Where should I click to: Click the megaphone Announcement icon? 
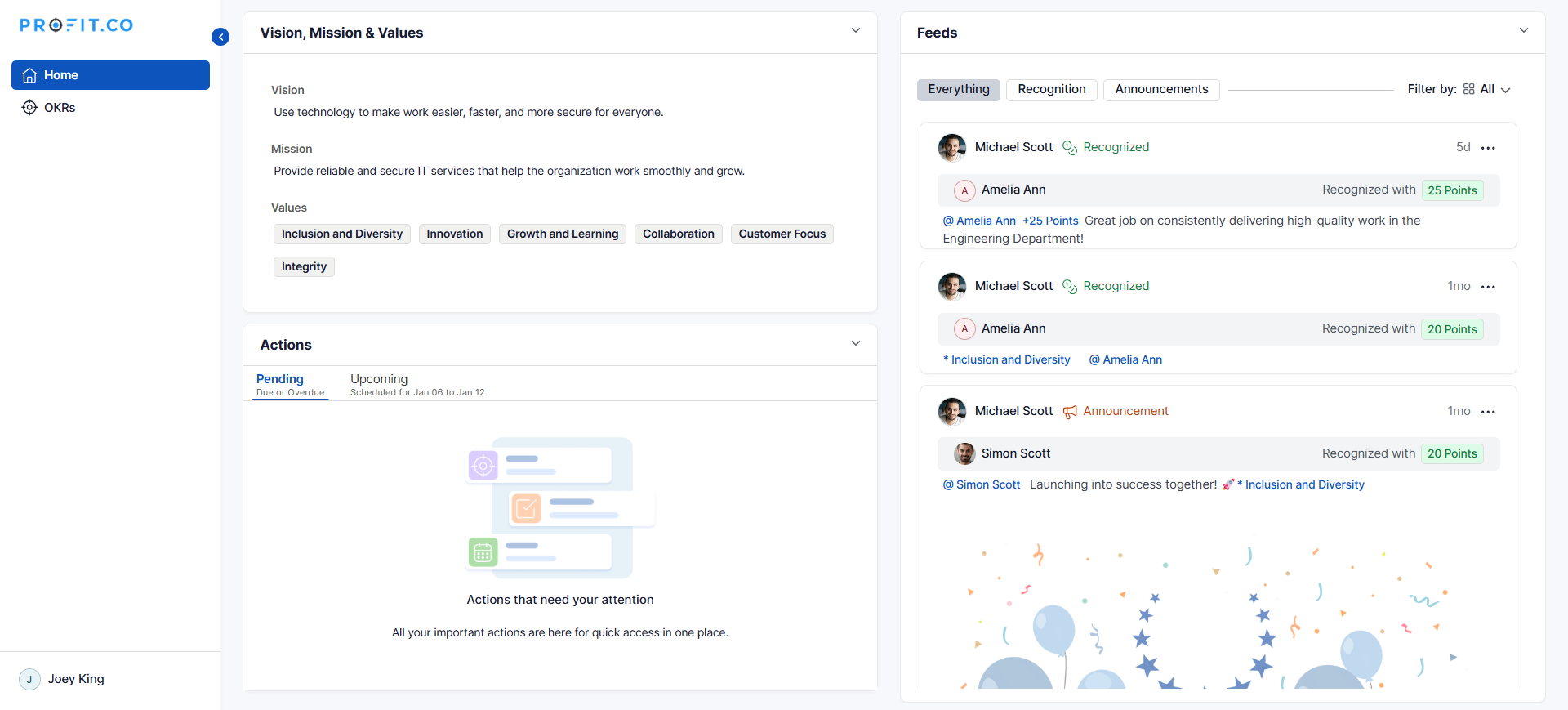(1070, 412)
